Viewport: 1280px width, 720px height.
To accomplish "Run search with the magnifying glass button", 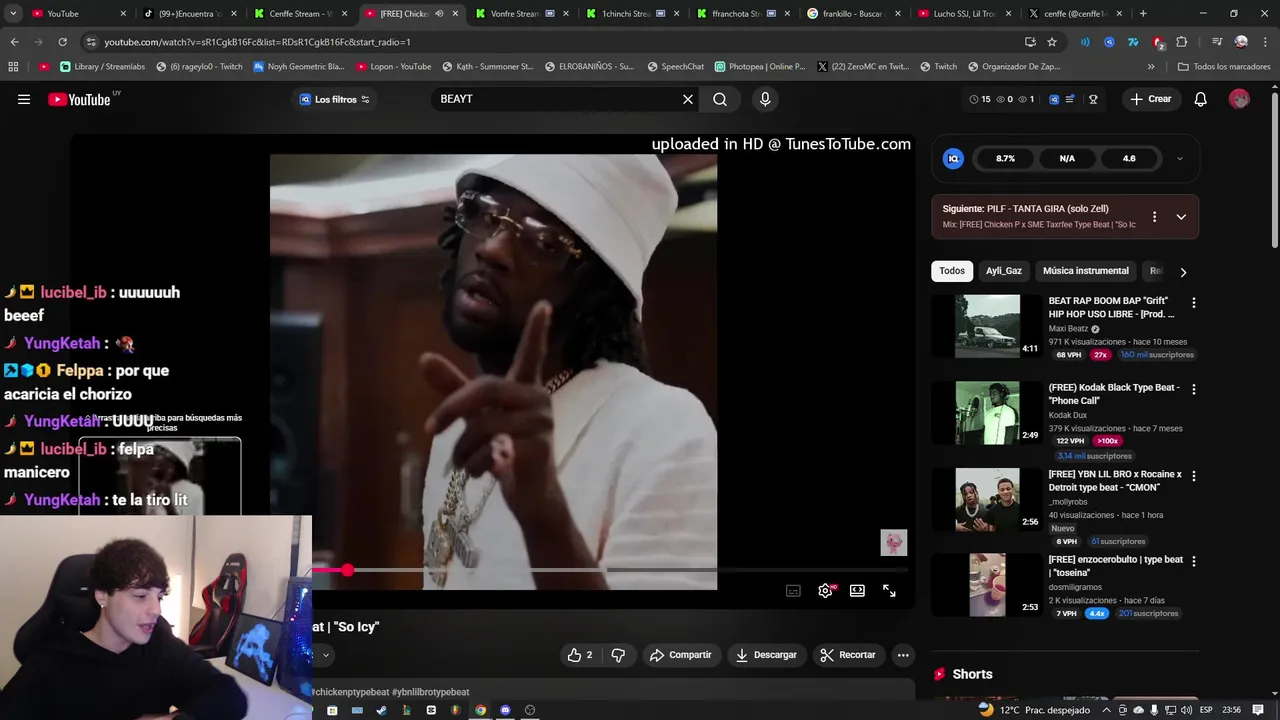I will [720, 99].
